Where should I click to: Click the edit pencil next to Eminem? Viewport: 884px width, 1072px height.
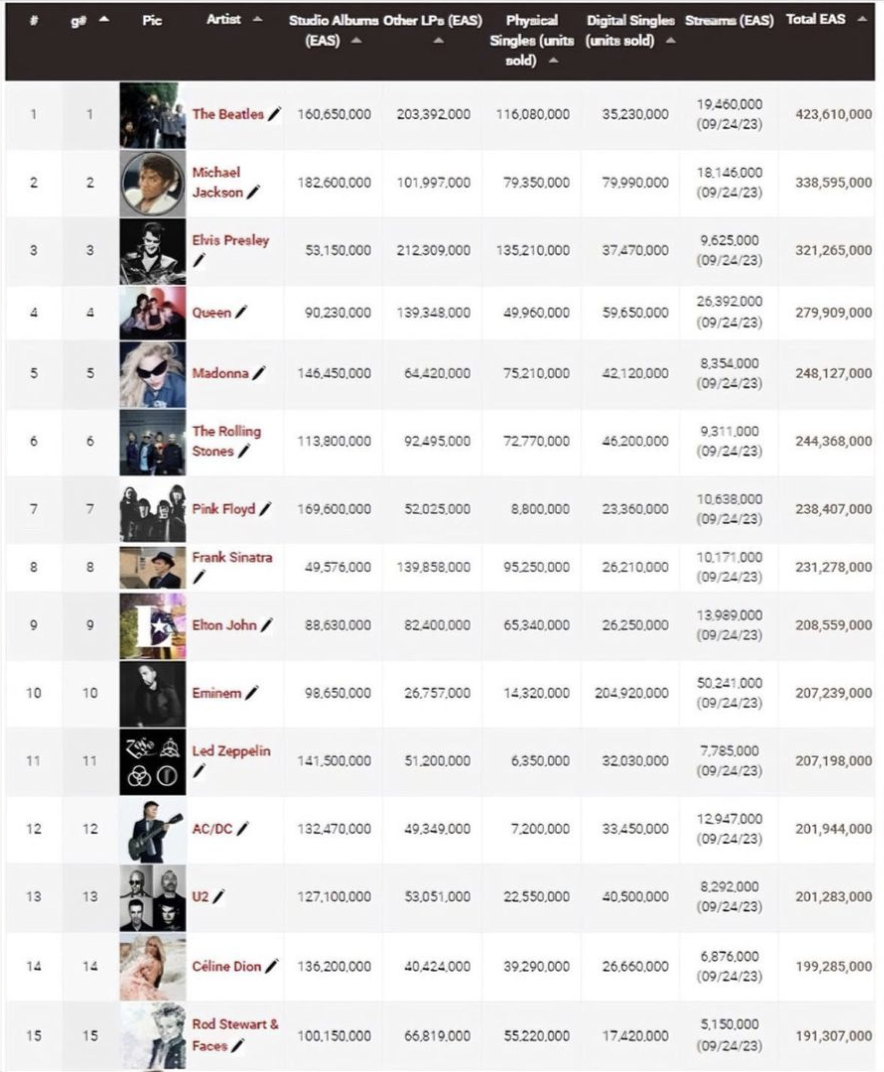coord(252,692)
